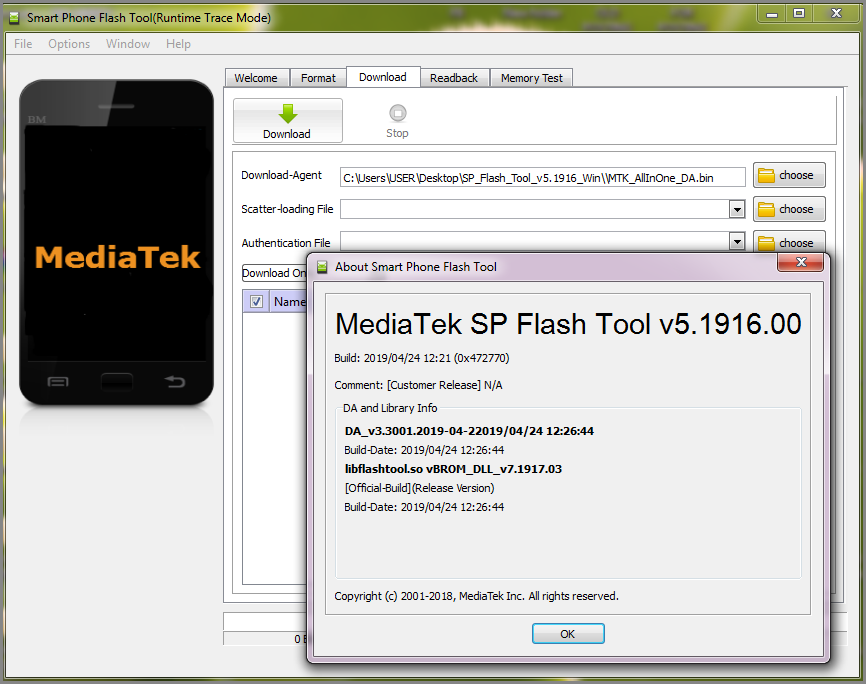Click the 'Build: 2019/04/24 12:21' line

pos(421,358)
